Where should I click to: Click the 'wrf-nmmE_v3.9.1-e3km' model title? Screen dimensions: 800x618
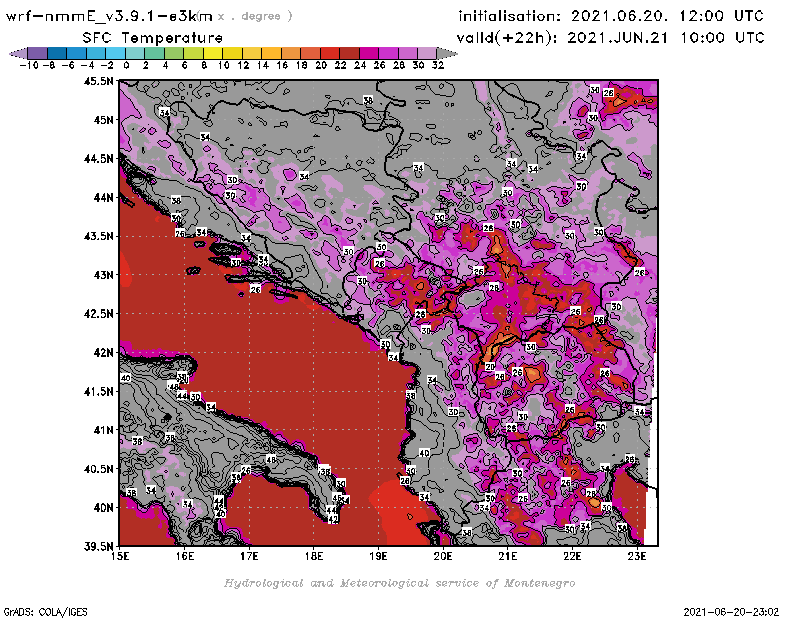point(109,16)
